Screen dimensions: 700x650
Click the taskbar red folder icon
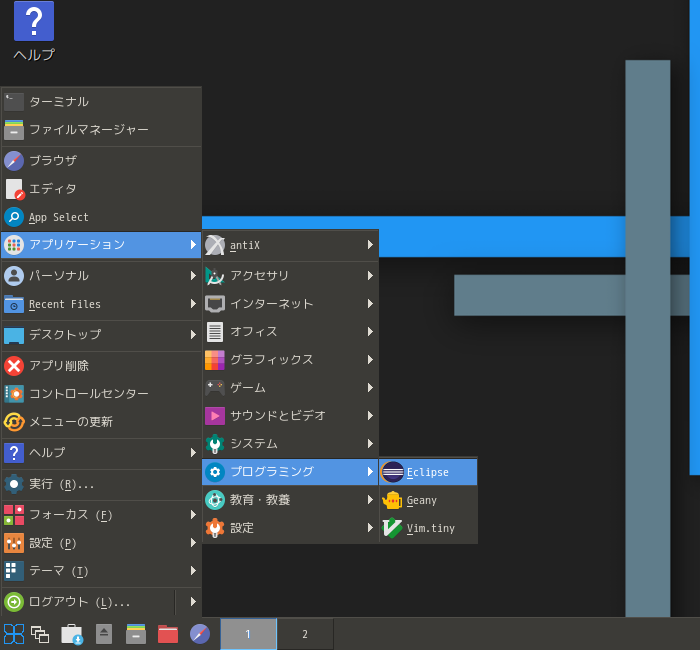coord(168,634)
